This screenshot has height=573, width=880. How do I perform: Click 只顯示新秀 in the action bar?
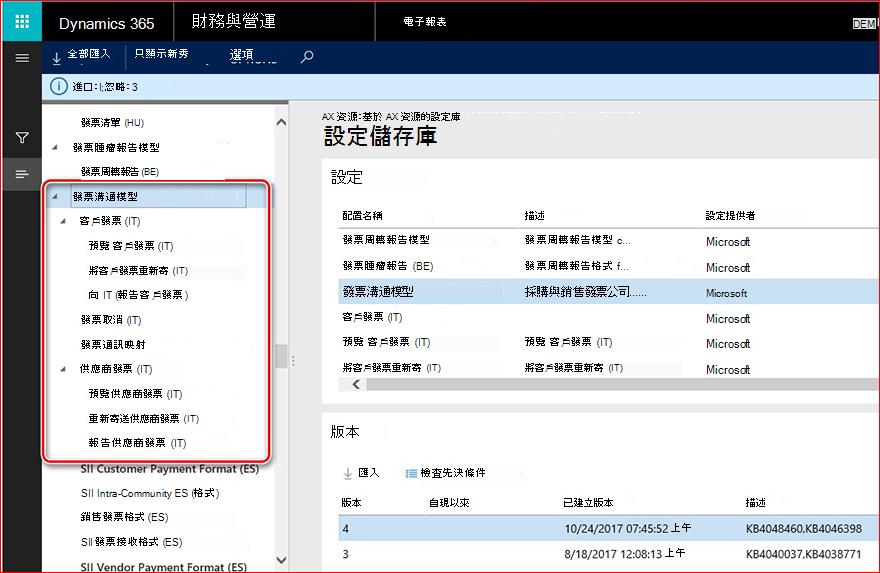pyautogui.click(x=161, y=54)
